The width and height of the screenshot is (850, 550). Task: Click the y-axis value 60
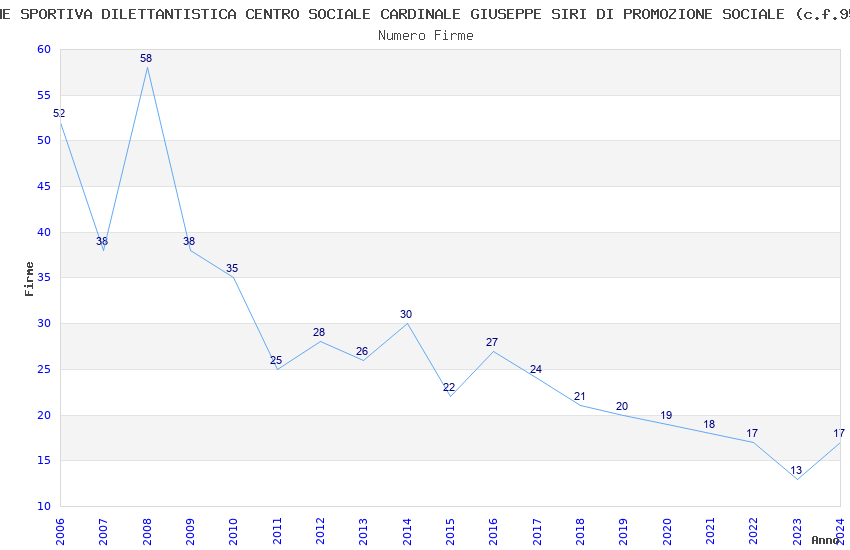point(44,49)
